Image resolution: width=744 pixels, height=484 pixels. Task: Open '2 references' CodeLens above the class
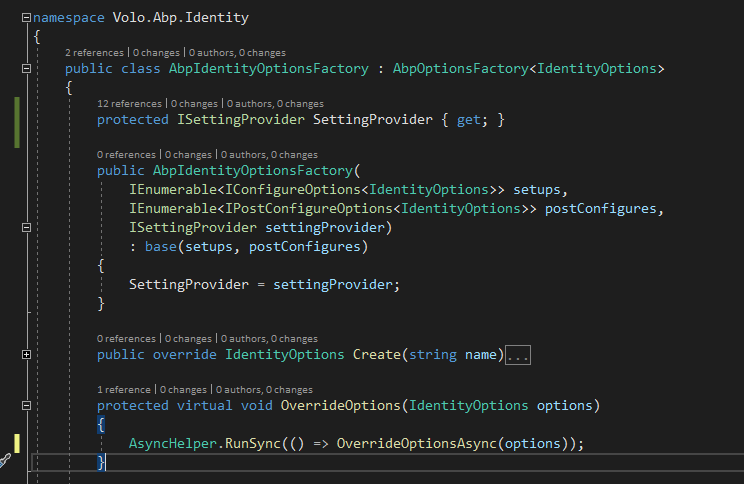(x=94, y=53)
